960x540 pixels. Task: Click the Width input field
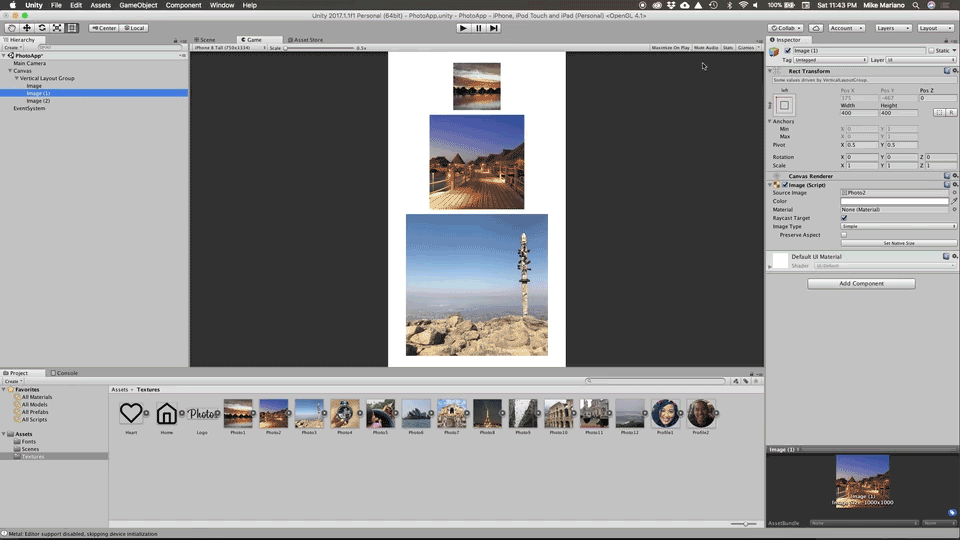point(858,113)
